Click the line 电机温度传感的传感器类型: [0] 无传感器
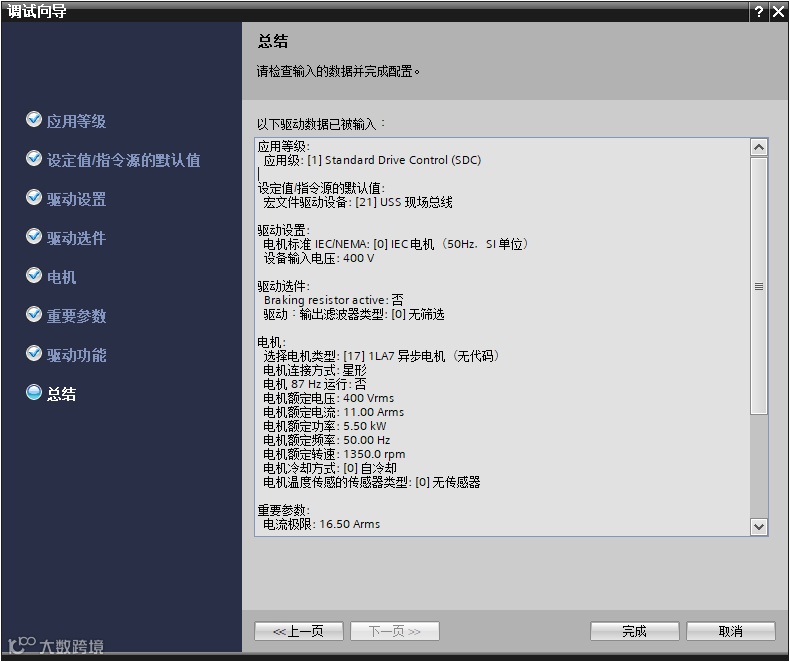Screen dimensions: 790x662 click(372, 483)
